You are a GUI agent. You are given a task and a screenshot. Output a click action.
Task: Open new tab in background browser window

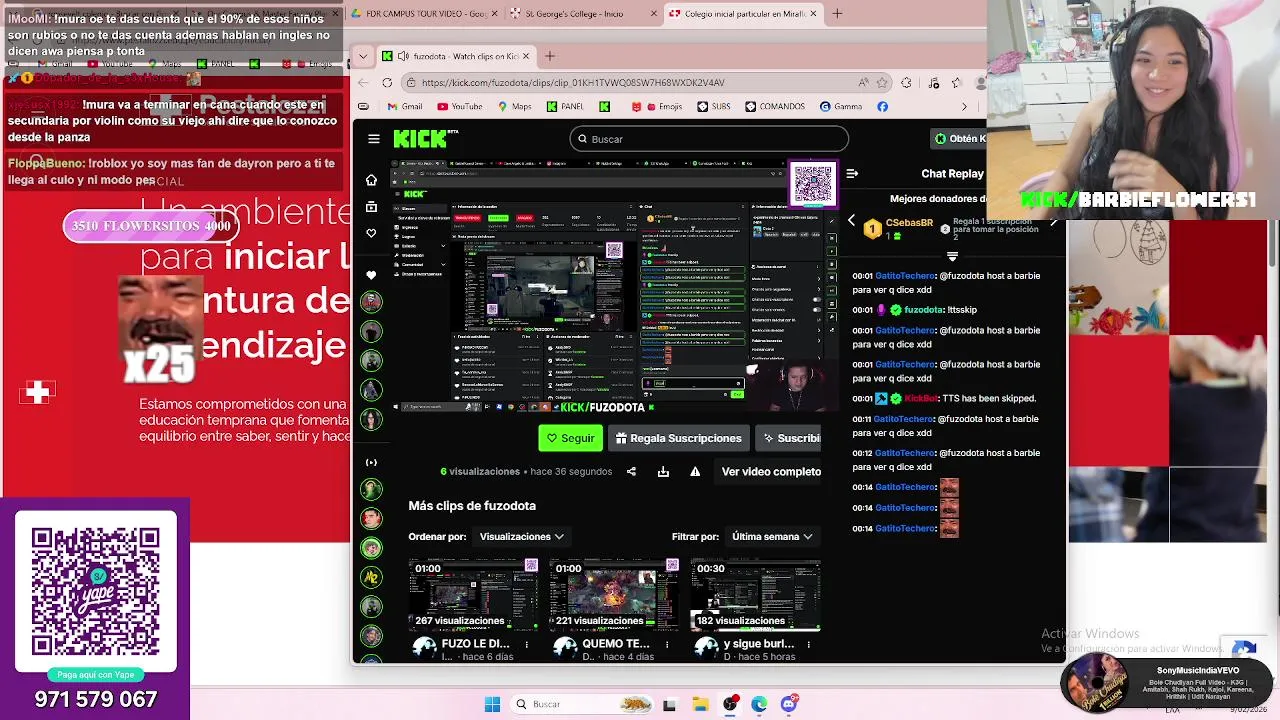point(837,13)
